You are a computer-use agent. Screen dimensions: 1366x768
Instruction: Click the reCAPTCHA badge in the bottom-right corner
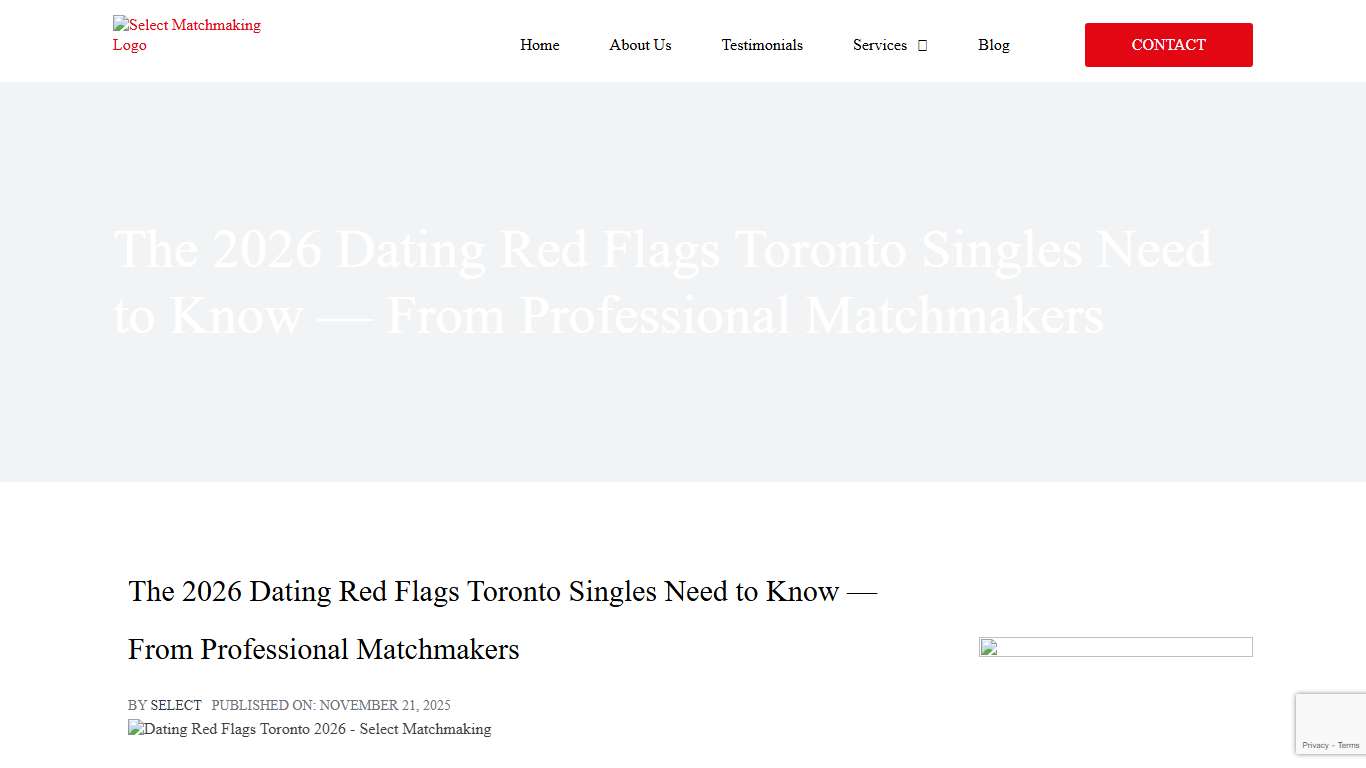pyautogui.click(x=1330, y=723)
